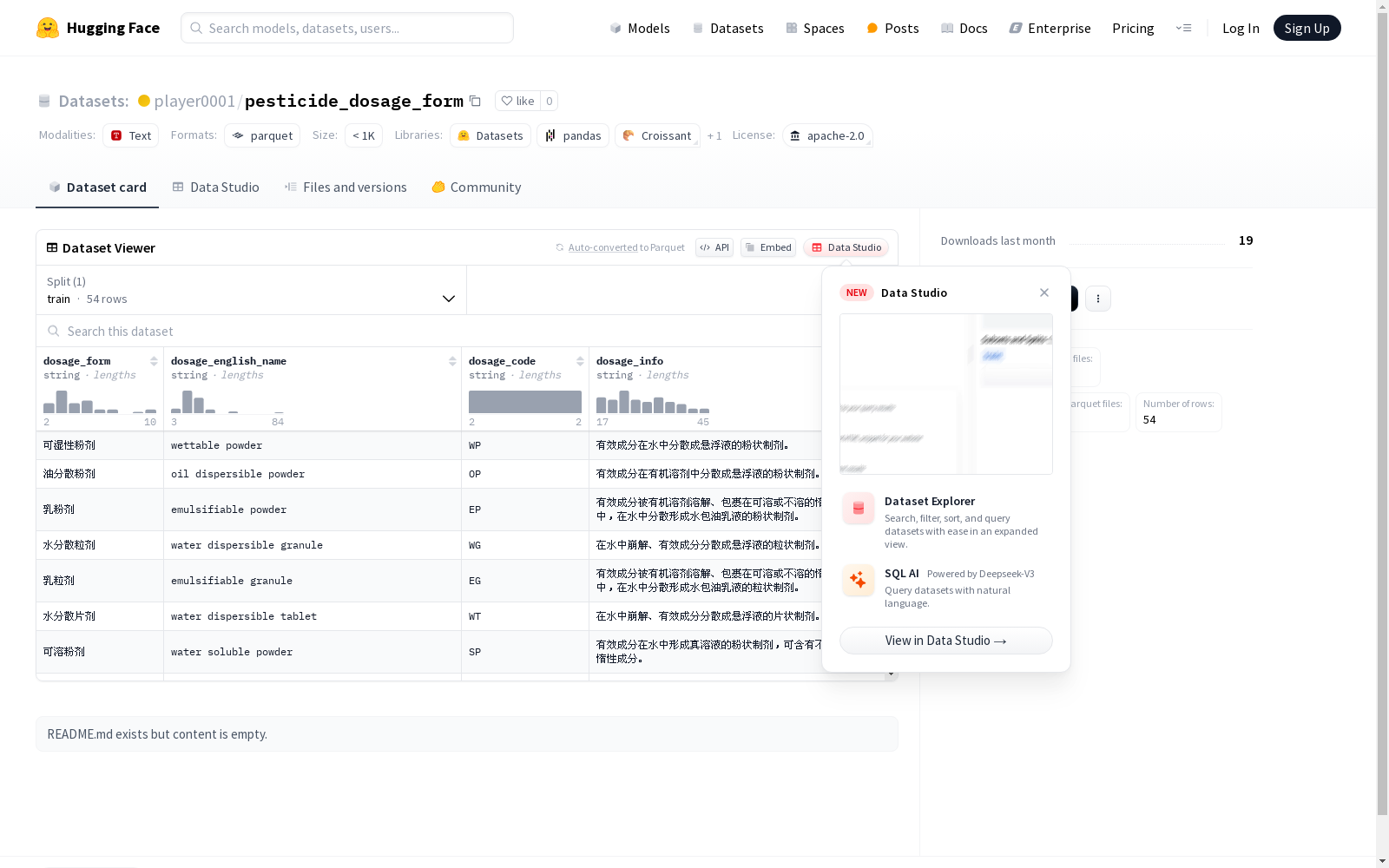Click the 'oil dispersible powder' cell

click(313, 474)
